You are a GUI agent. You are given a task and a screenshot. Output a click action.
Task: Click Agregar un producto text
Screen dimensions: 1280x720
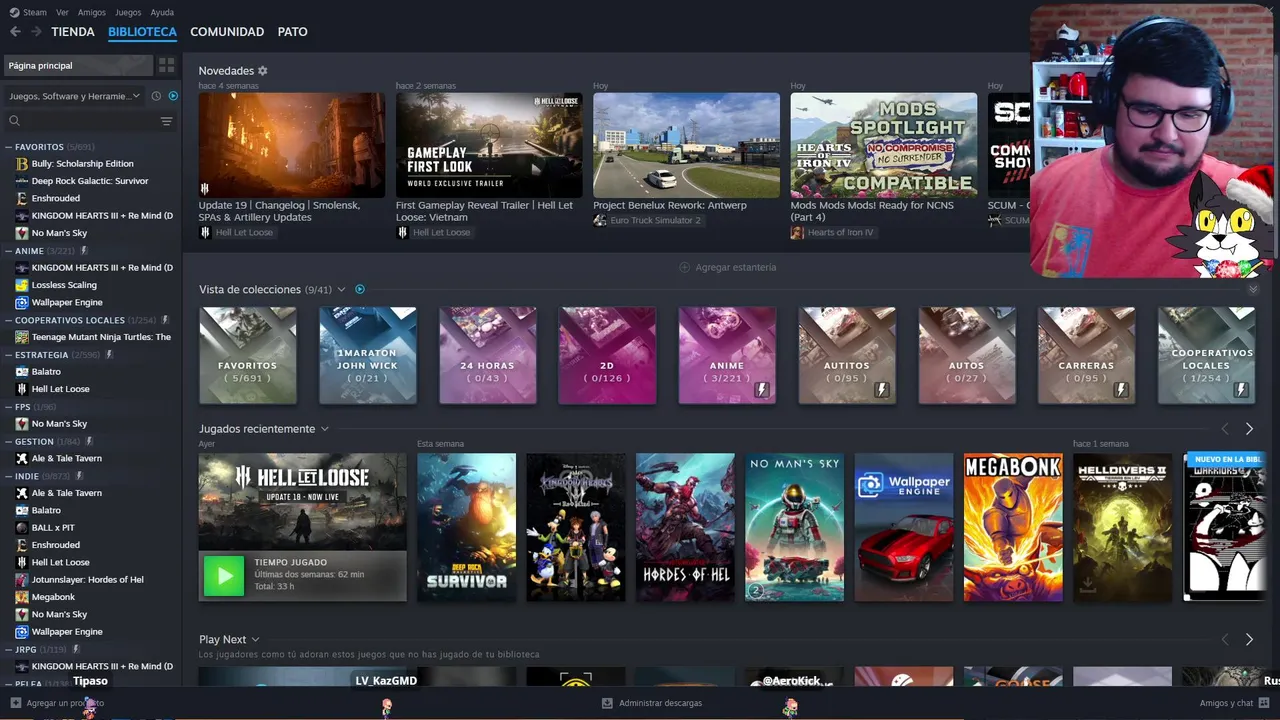pyautogui.click(x=65, y=703)
